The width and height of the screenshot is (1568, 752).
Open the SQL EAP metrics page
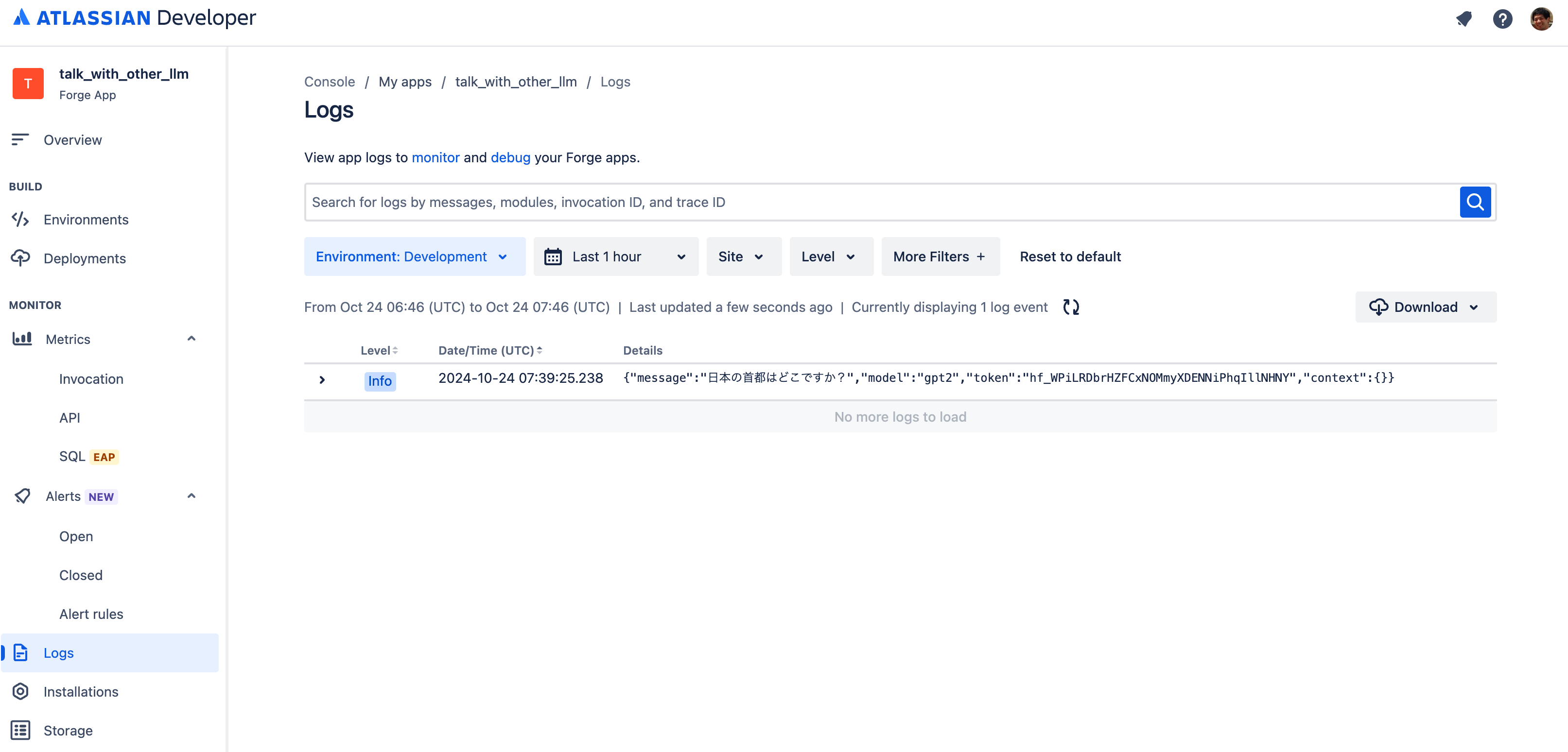(89, 457)
